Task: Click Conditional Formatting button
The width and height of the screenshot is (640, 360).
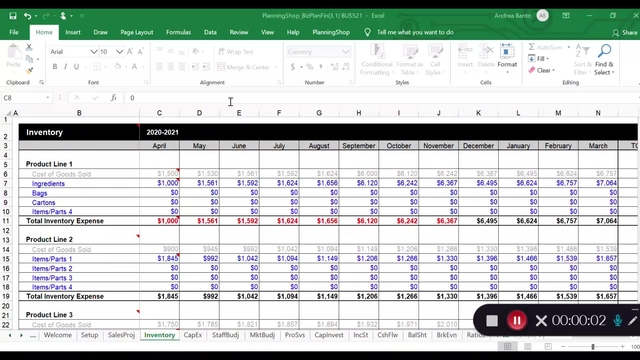Action: click(x=376, y=59)
